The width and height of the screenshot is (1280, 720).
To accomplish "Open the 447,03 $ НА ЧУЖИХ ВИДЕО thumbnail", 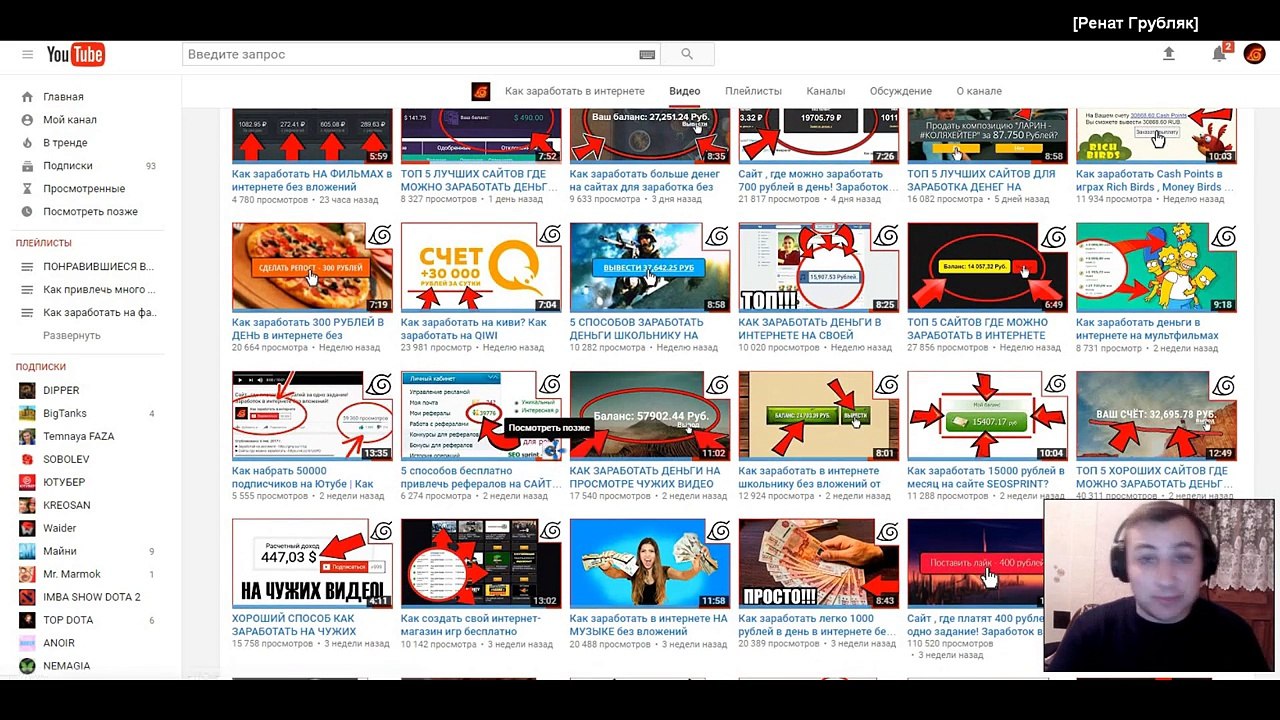I will 312,563.
